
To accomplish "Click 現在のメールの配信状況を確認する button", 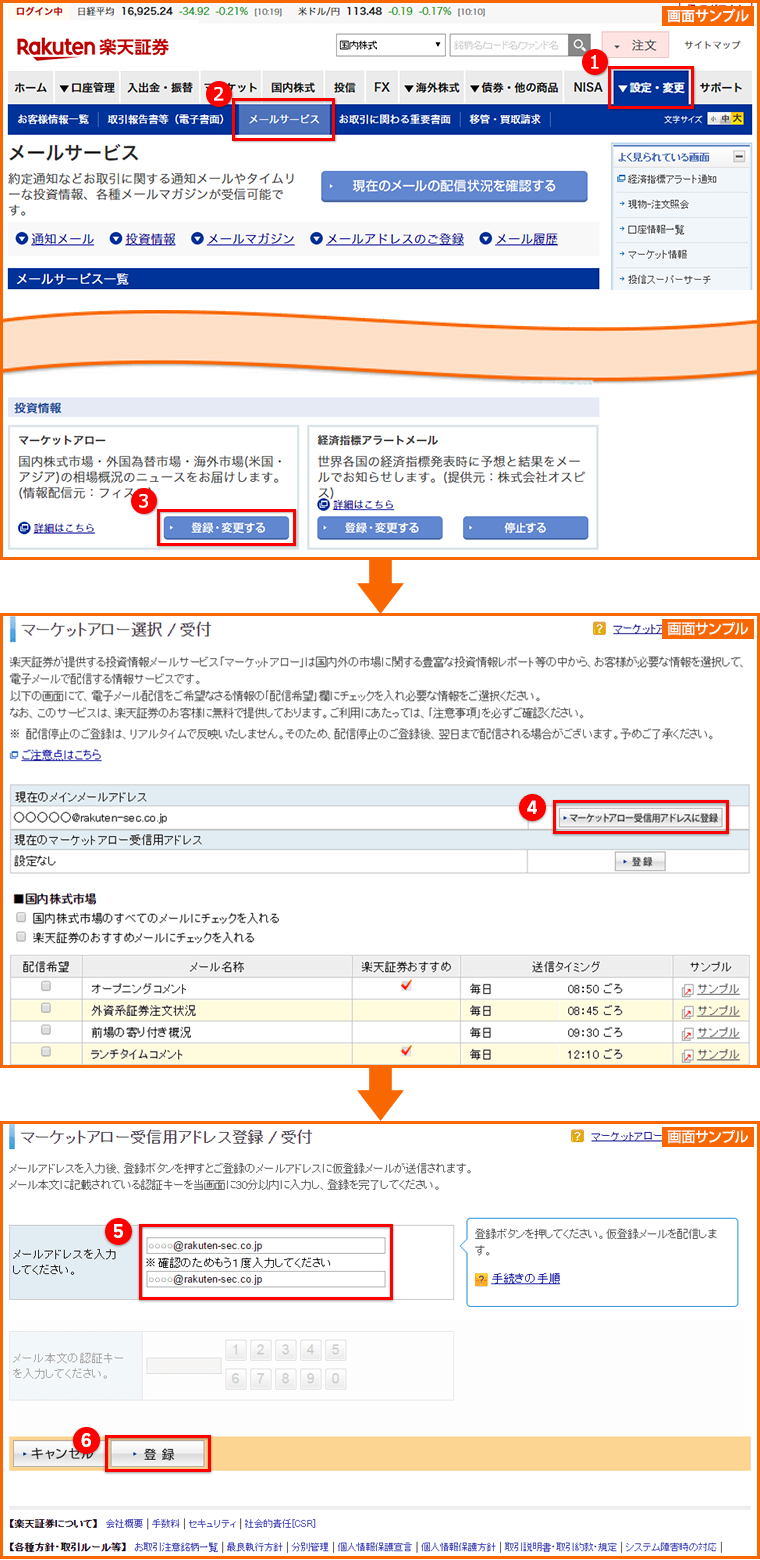I will (x=454, y=186).
